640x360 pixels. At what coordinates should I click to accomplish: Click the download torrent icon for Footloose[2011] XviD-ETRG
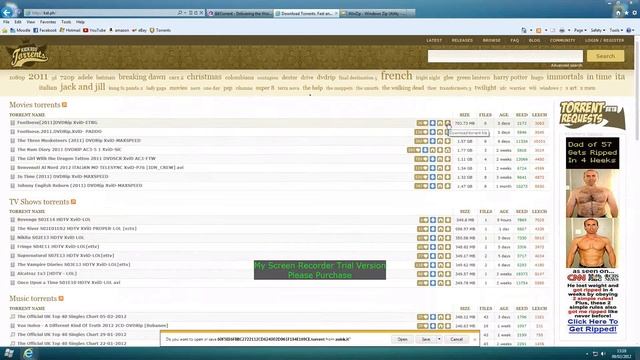pyautogui.click(x=448, y=123)
